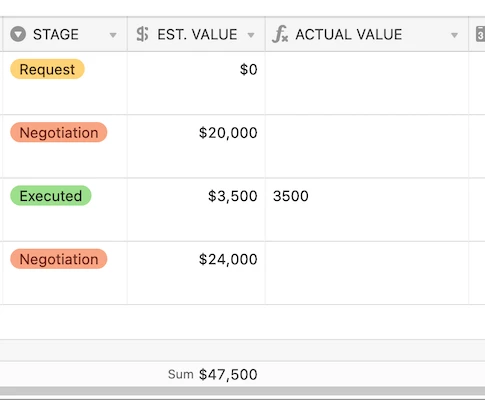Select the yellow Request stage tag
This screenshot has width=485, height=400.
tap(47, 69)
